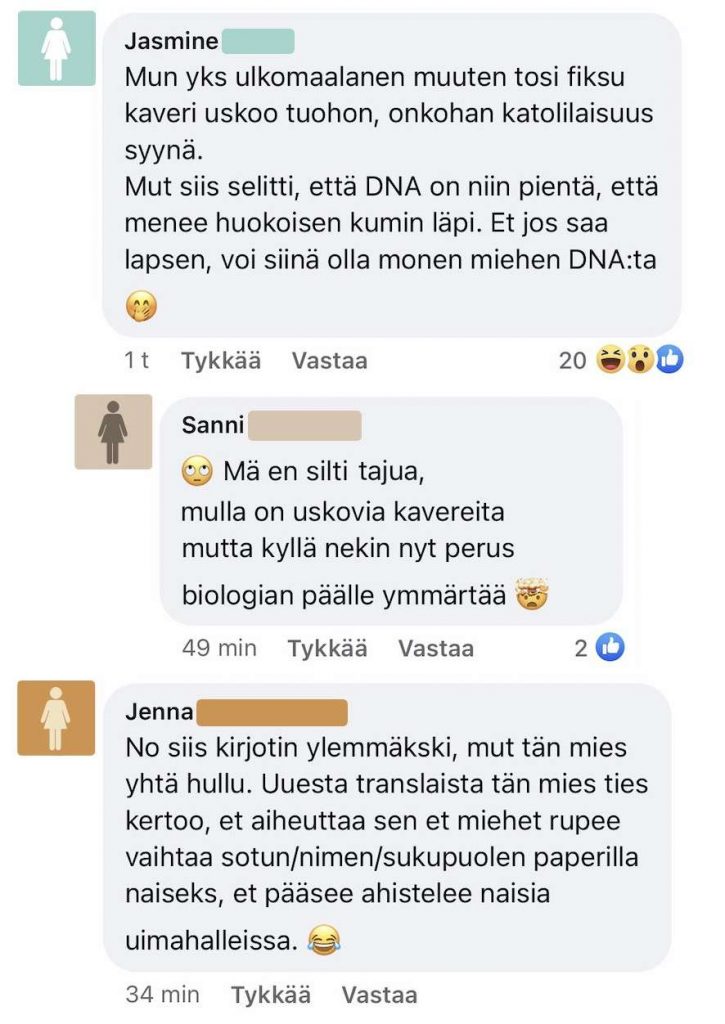
Task: Like Jenna's comment with Tykkää
Action: (271, 995)
